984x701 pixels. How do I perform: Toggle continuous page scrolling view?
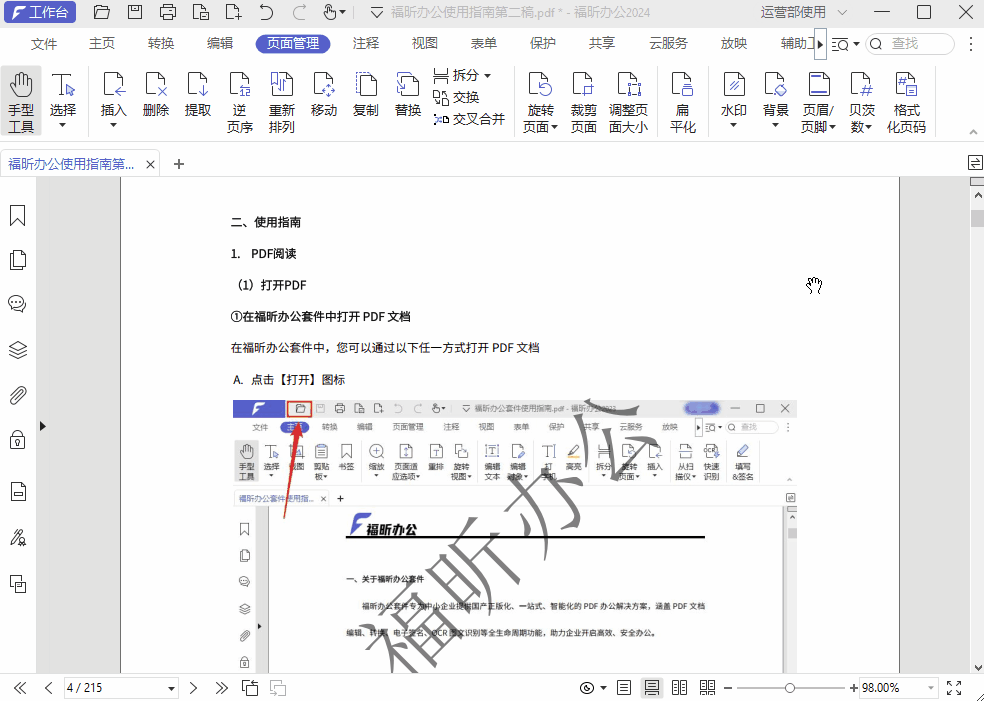(x=651, y=687)
